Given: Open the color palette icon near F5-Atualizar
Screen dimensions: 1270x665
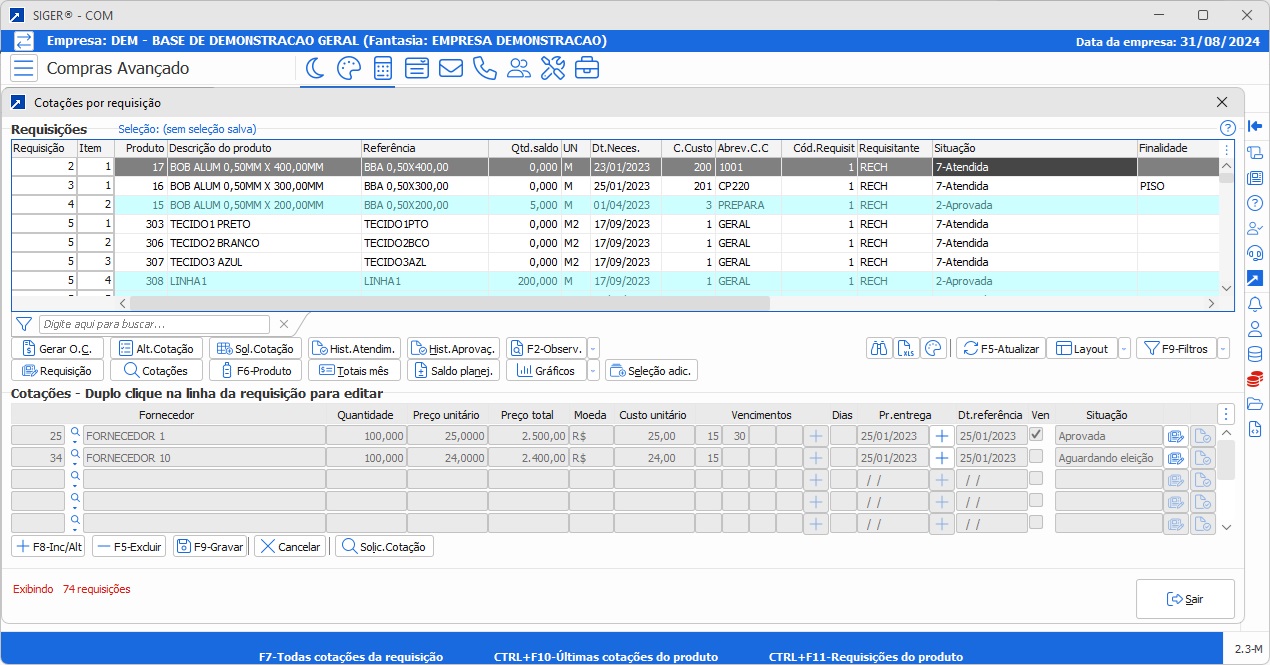Looking at the screenshot, I should 933,349.
